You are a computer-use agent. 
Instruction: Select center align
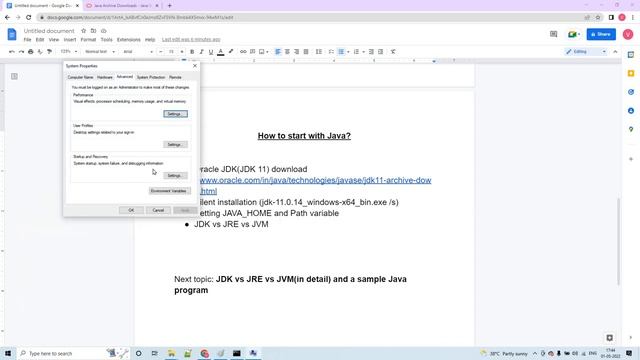(x=287, y=52)
